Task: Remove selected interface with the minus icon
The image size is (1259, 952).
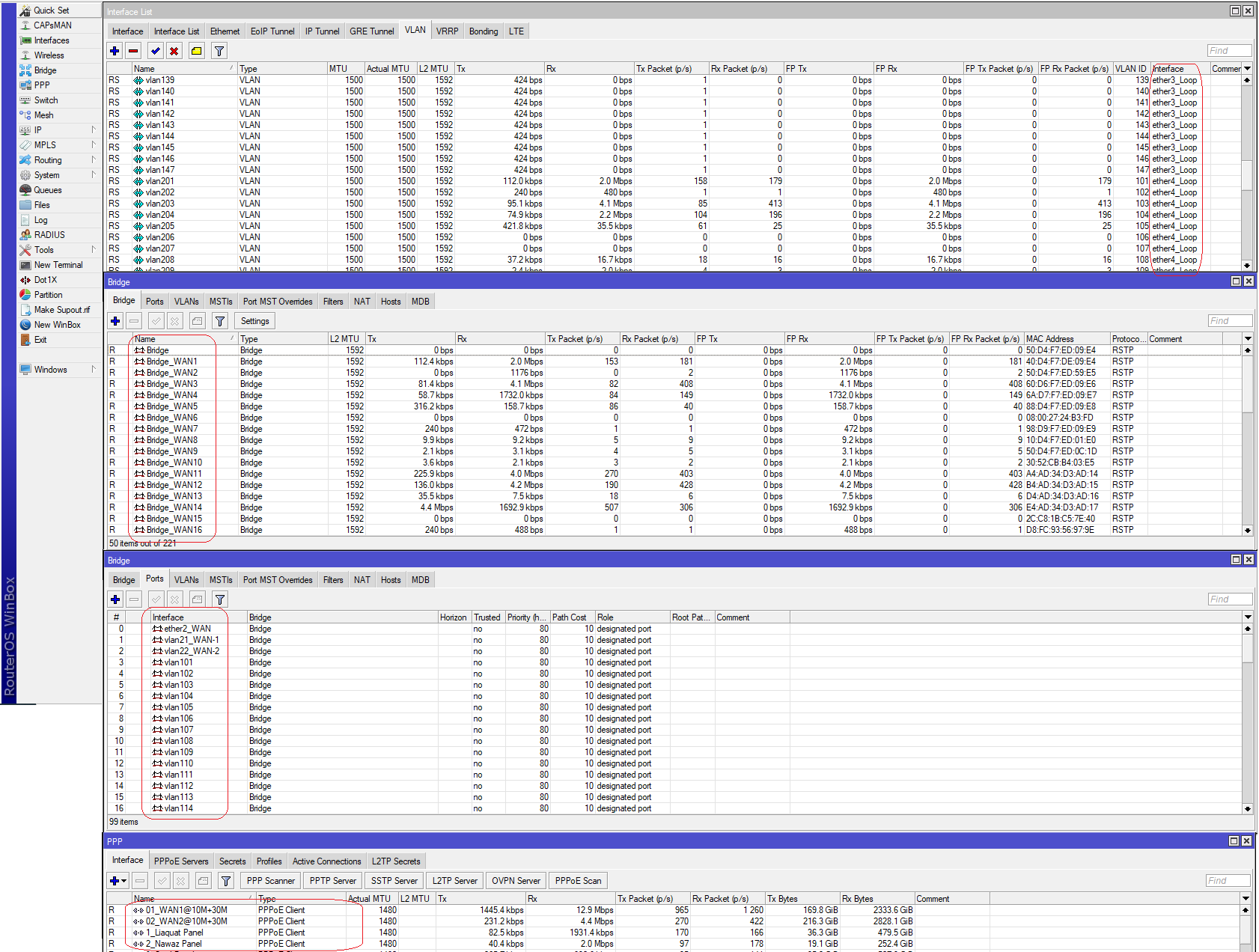Action: pos(133,50)
